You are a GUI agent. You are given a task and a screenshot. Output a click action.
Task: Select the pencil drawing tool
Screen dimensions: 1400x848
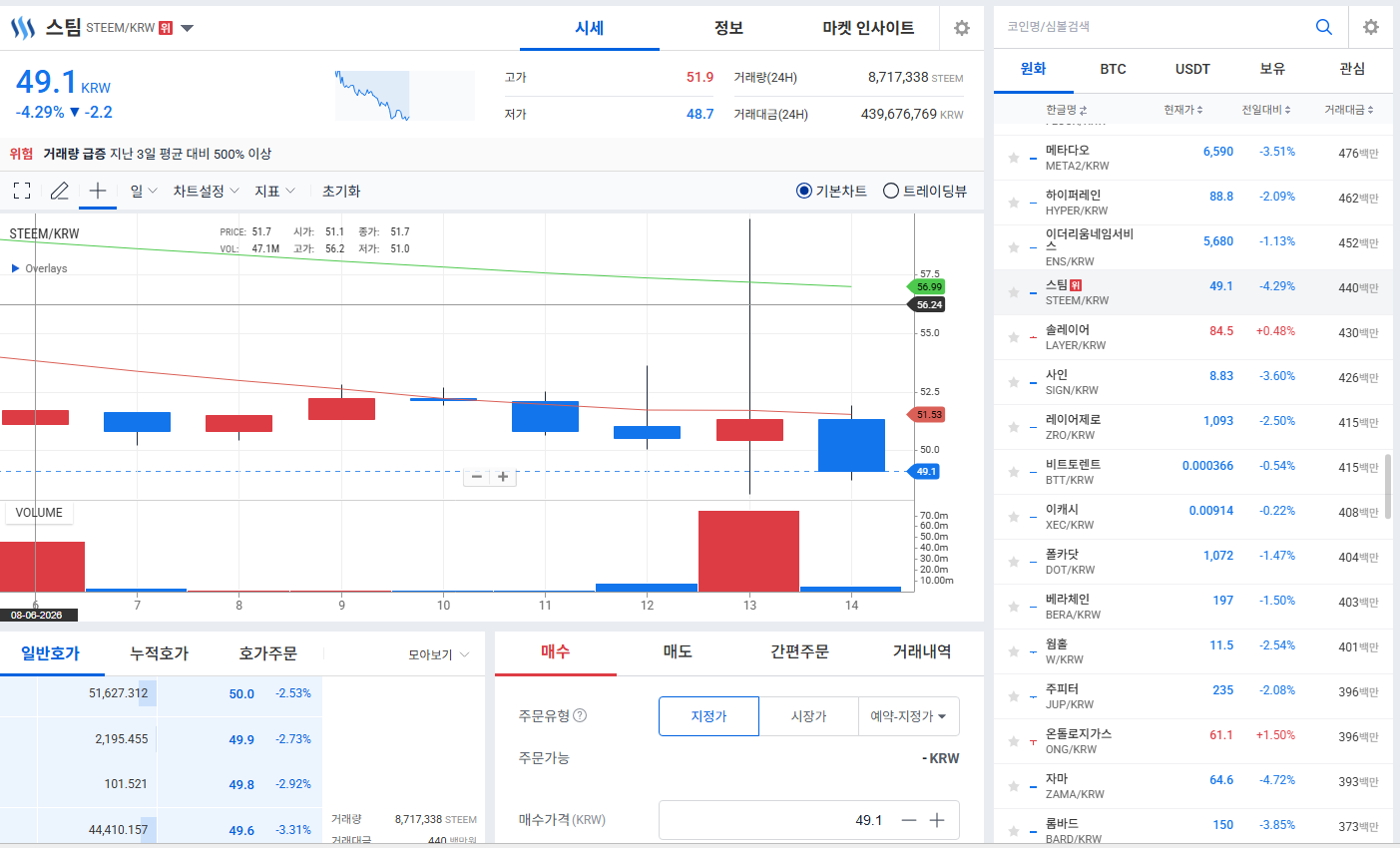click(x=60, y=191)
